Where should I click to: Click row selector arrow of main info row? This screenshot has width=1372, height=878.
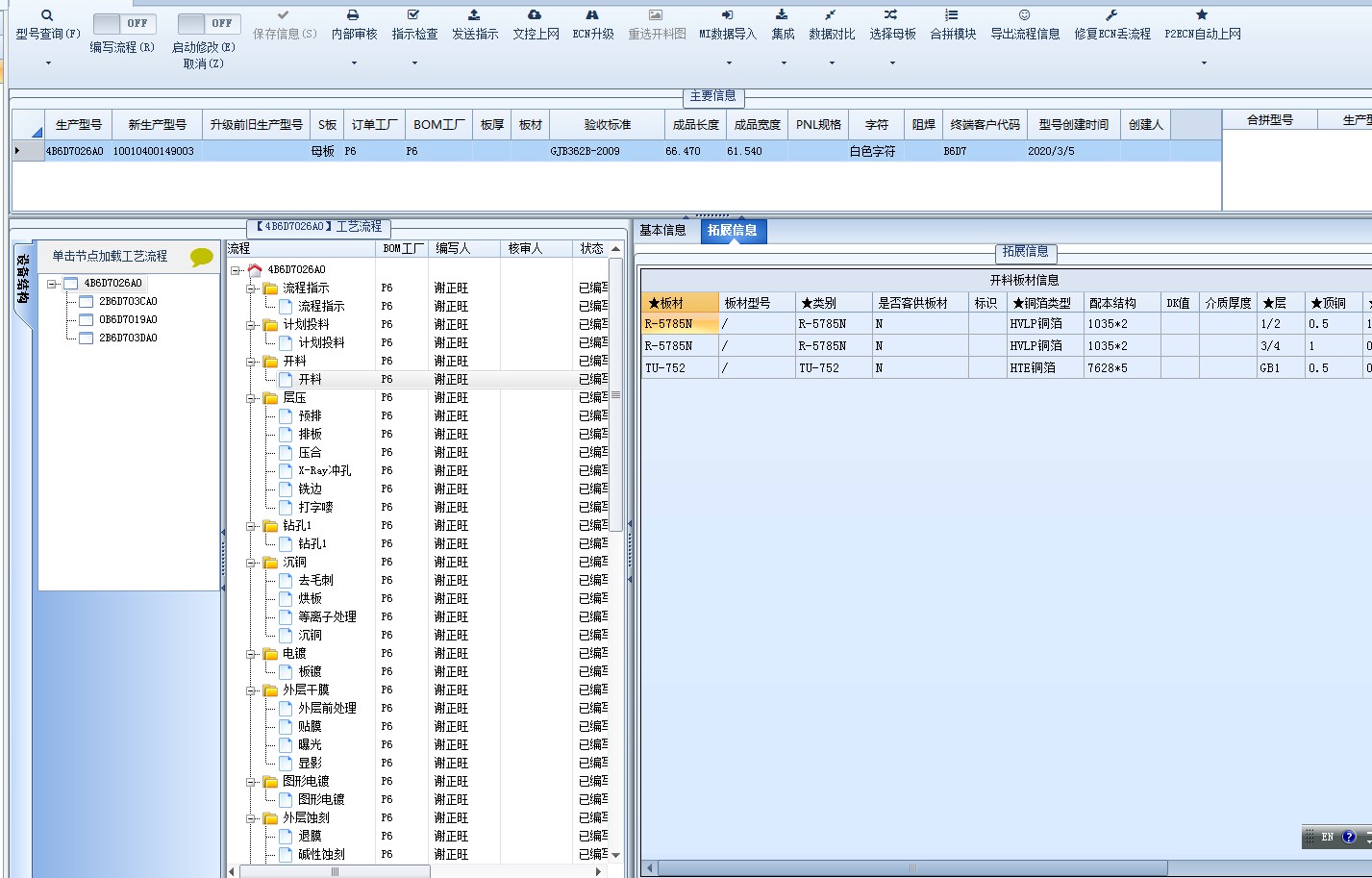28,151
